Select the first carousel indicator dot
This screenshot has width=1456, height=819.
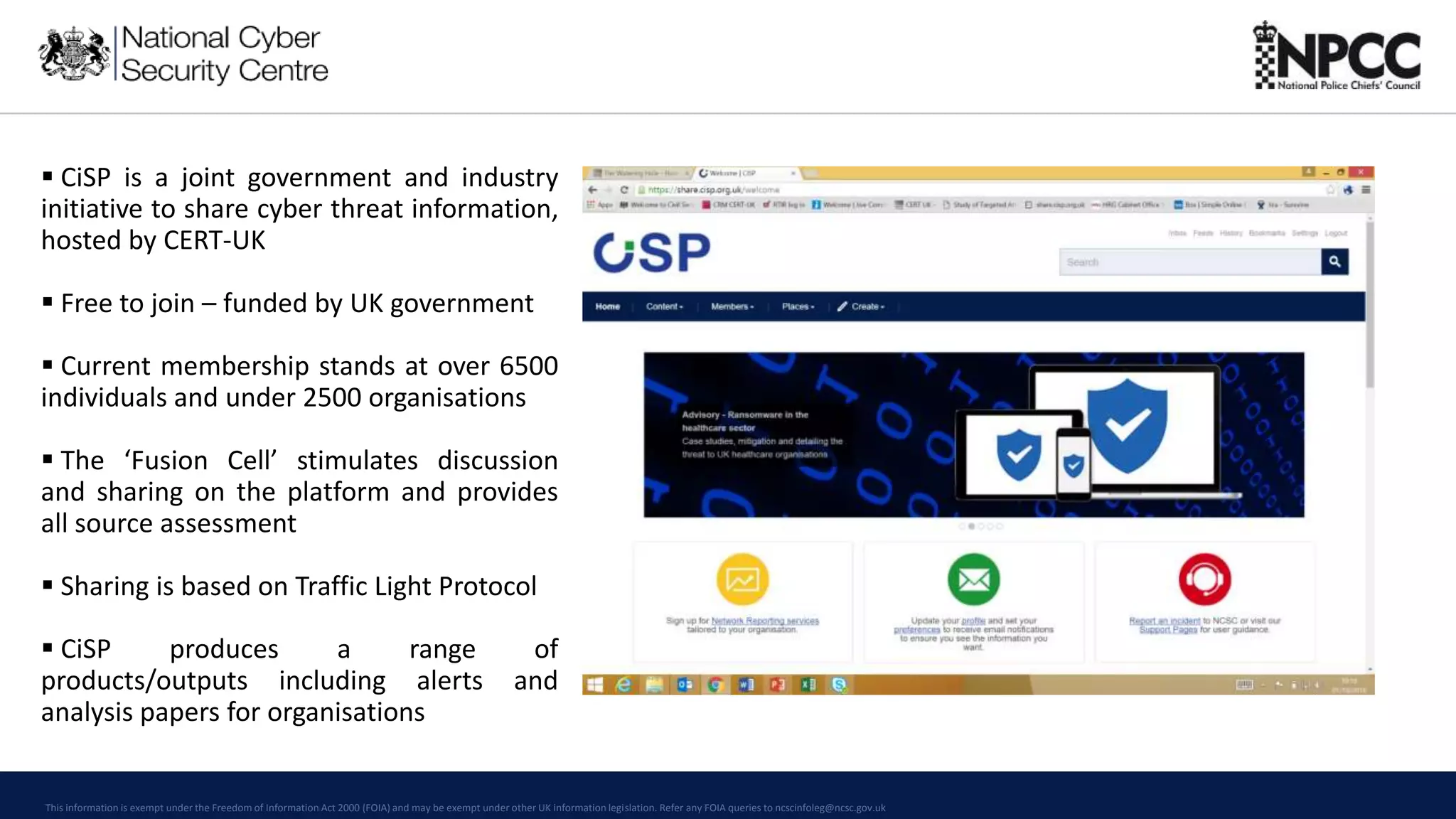point(962,527)
